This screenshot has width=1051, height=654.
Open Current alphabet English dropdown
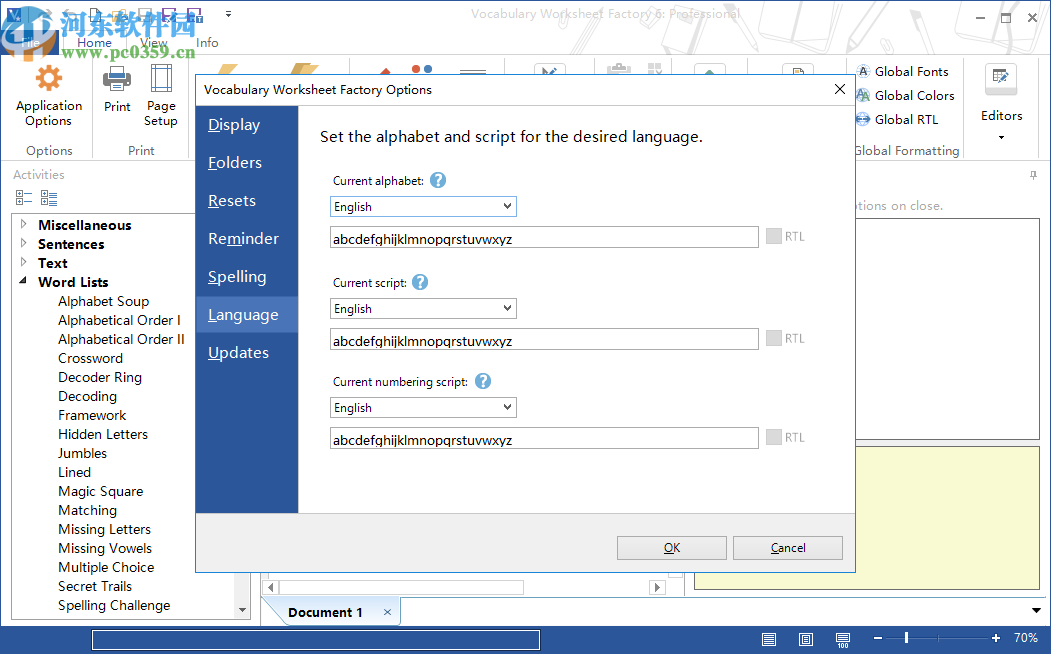[x=423, y=206]
